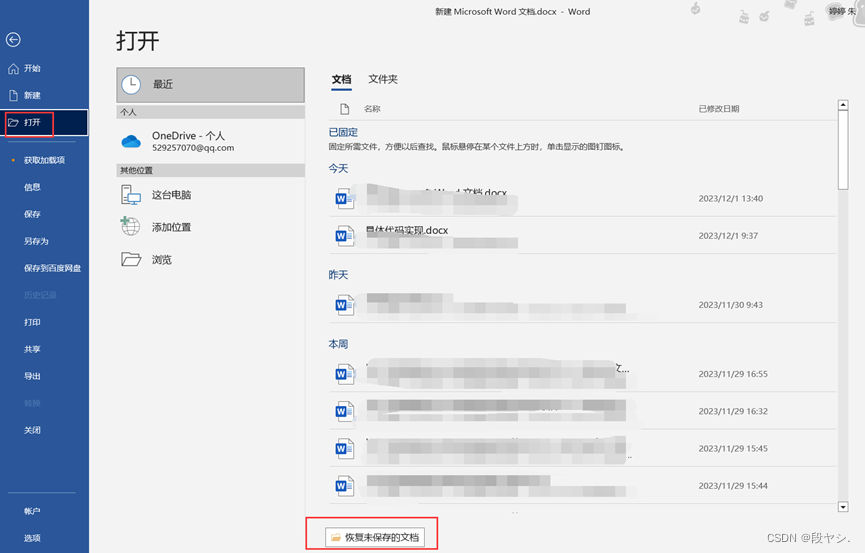Screen dimensions: 865x553
Task: Open the file 具体代码实现.docx
Action: pyautogui.click(x=407, y=230)
